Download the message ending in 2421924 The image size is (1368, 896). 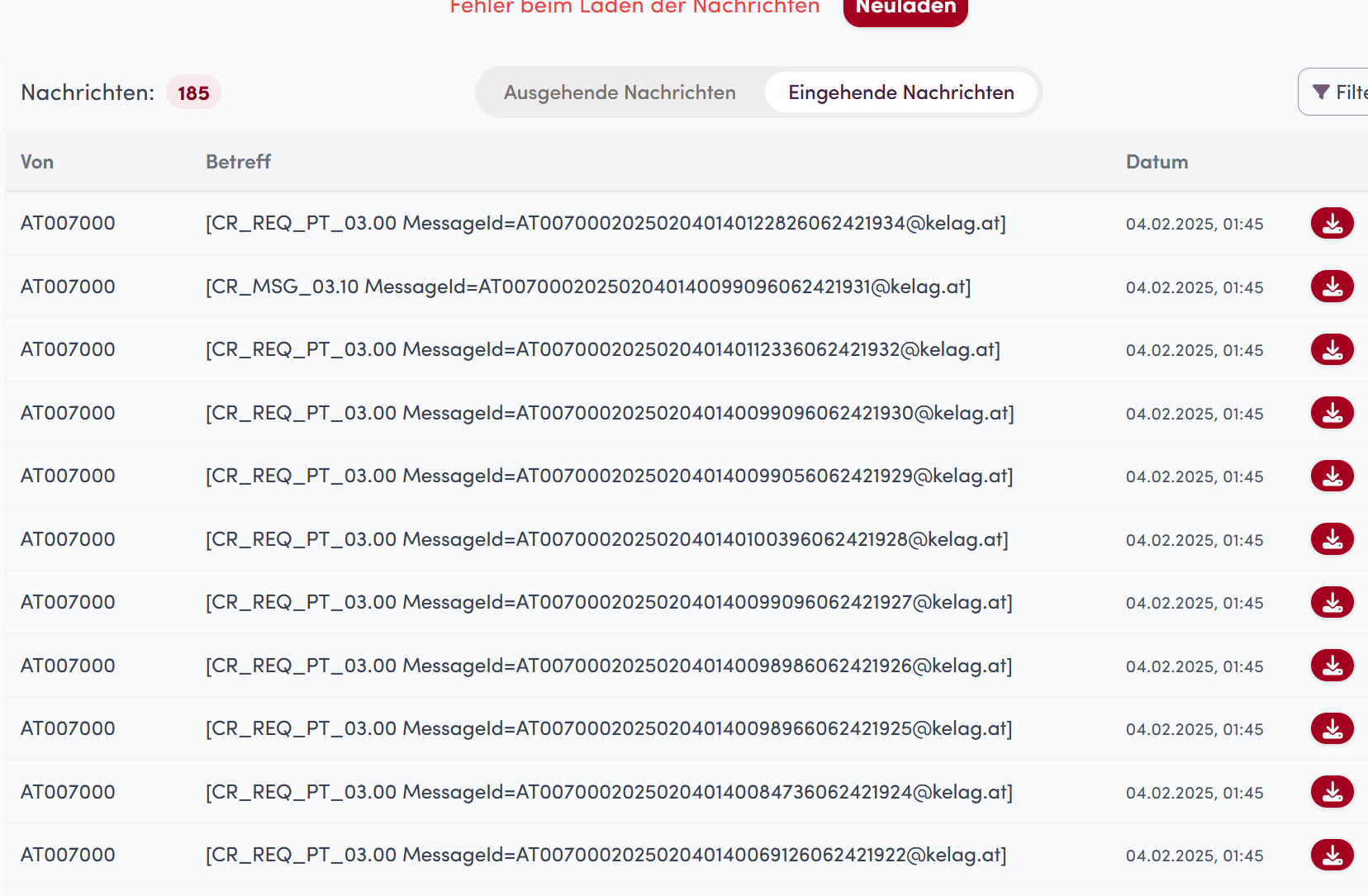[1332, 792]
